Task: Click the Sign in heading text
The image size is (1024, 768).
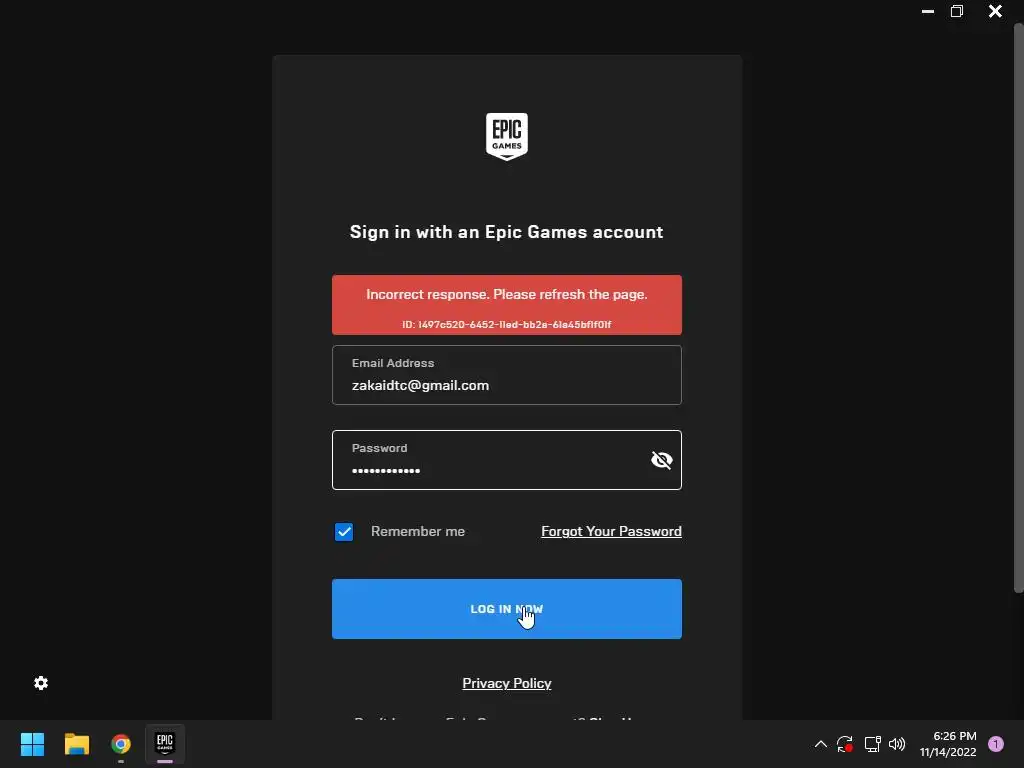Action: pos(507,232)
